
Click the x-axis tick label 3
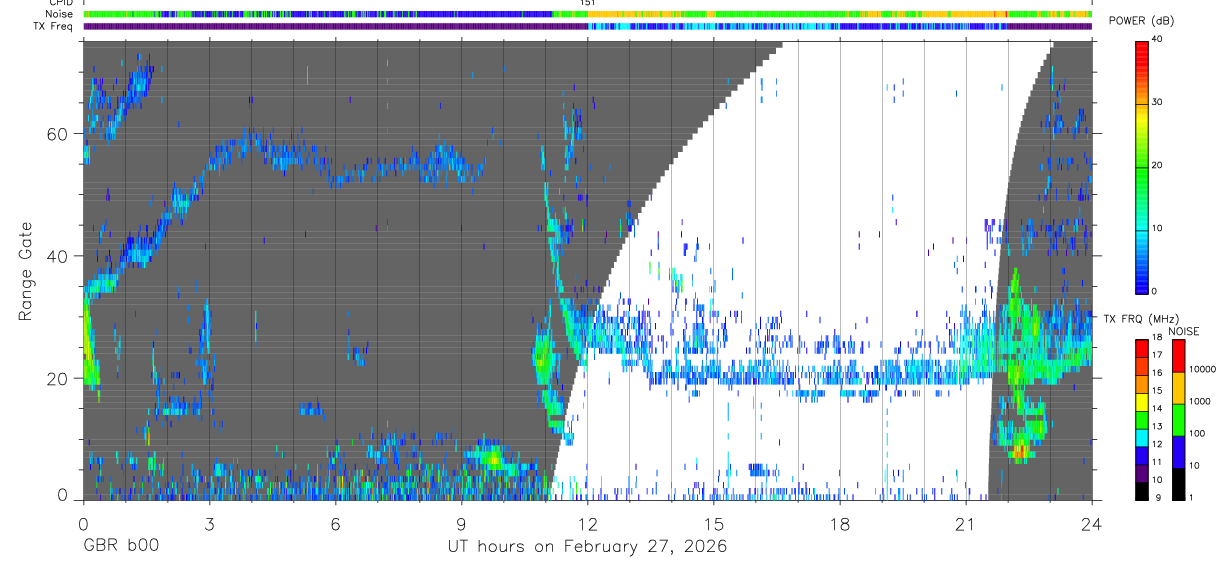pyautogui.click(x=209, y=523)
